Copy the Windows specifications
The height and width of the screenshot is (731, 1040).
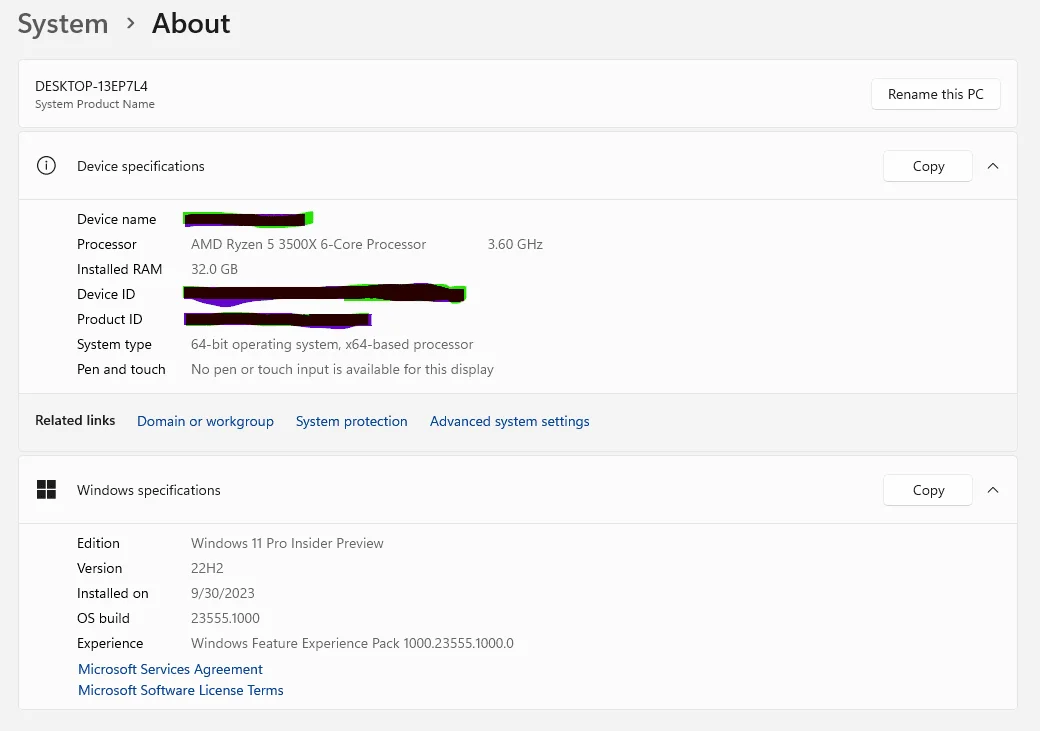click(x=928, y=490)
